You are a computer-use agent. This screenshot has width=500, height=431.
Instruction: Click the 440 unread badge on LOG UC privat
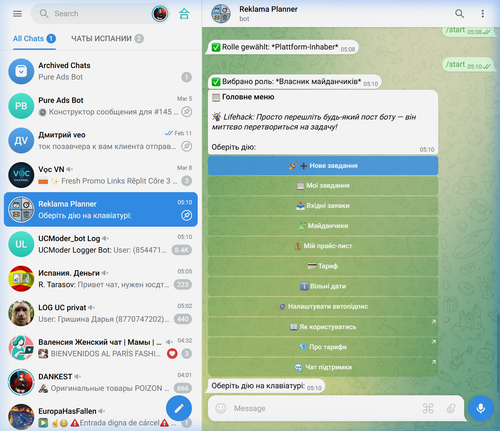click(x=183, y=319)
